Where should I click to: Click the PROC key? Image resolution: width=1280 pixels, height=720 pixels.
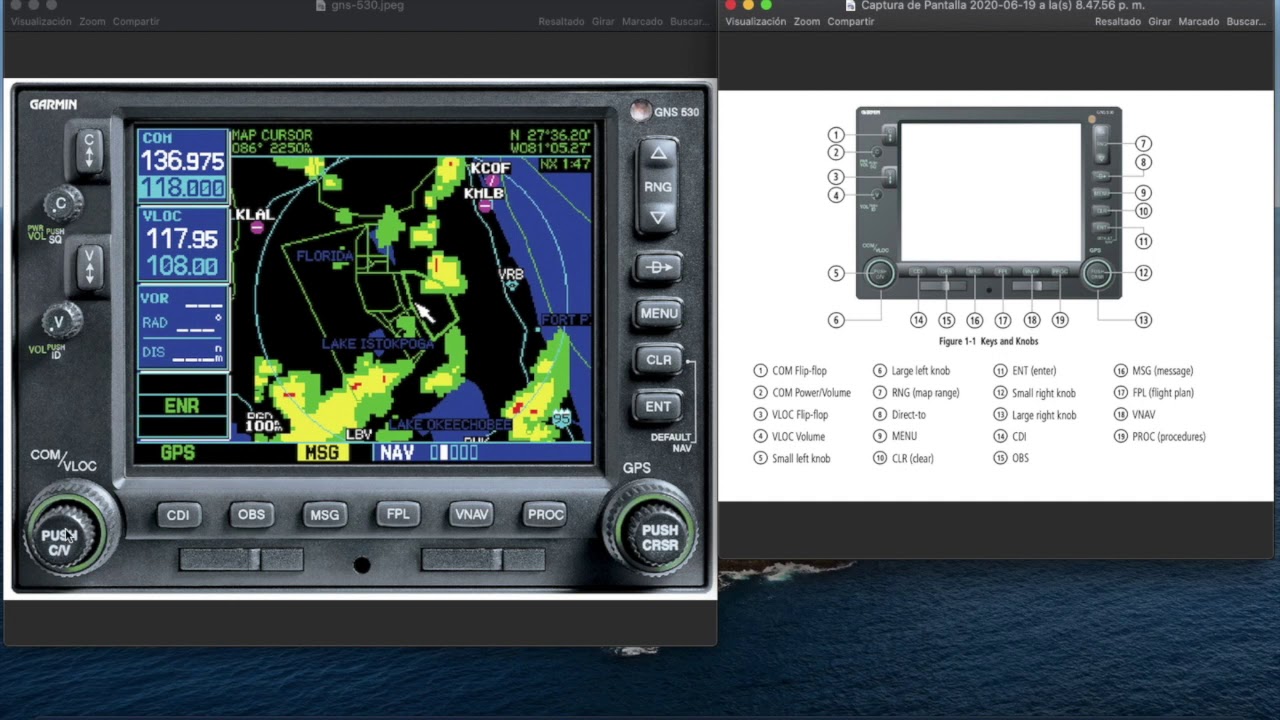click(545, 514)
